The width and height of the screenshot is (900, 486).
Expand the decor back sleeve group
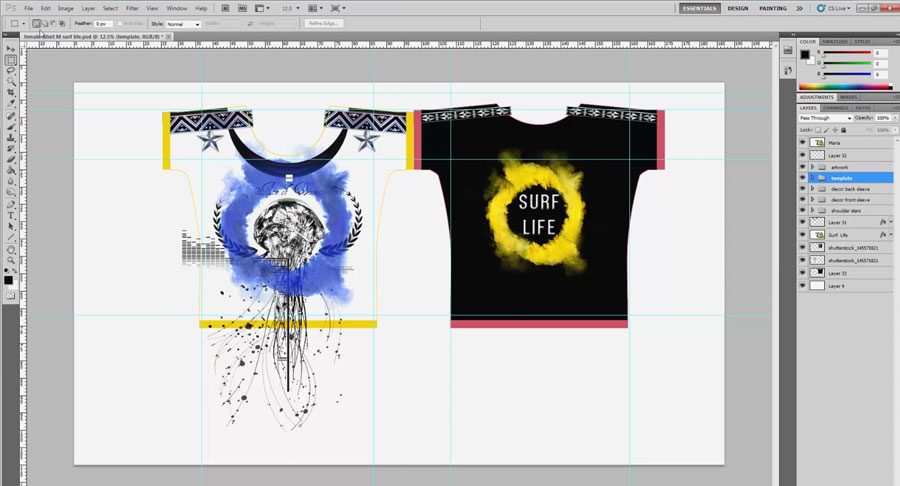point(812,189)
